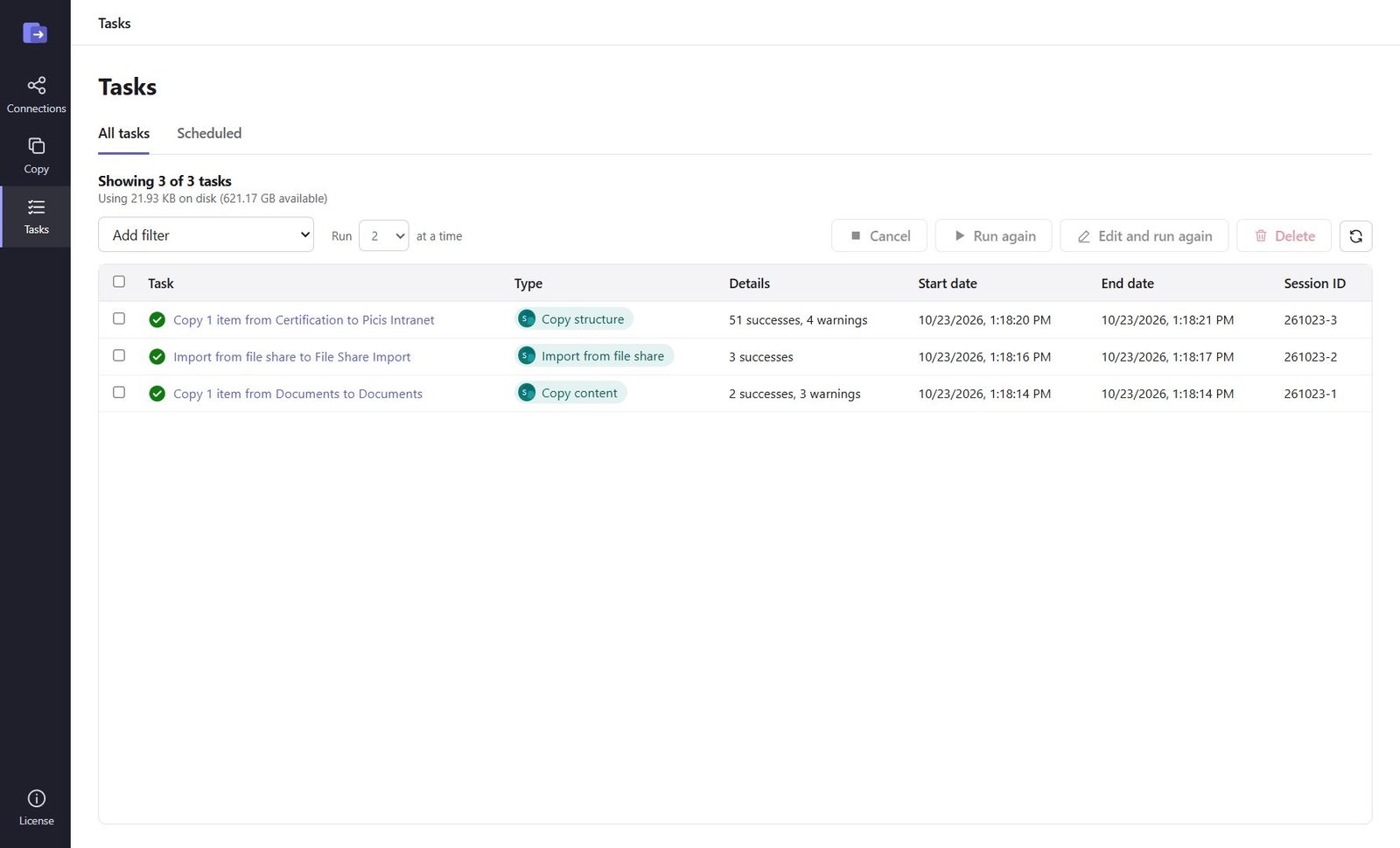Click '3 successes' details cell
The width and height of the screenshot is (1400, 848).
tap(761, 357)
